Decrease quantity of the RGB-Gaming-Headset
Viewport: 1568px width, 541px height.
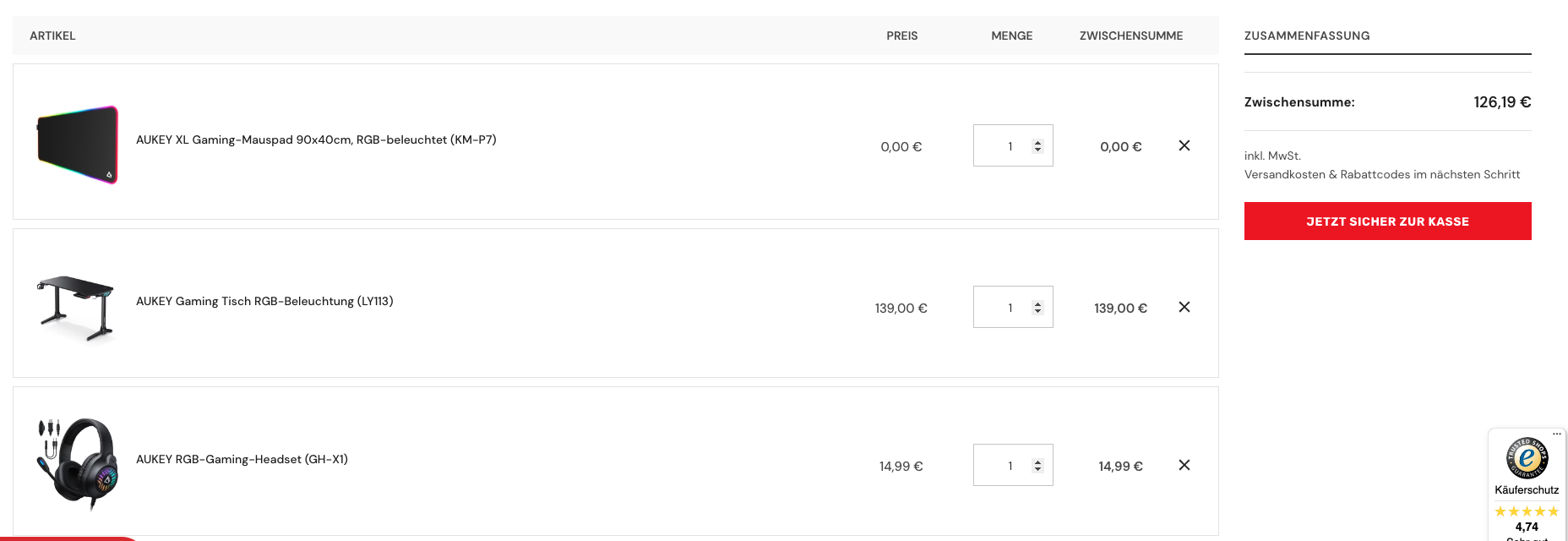pyautogui.click(x=1038, y=469)
